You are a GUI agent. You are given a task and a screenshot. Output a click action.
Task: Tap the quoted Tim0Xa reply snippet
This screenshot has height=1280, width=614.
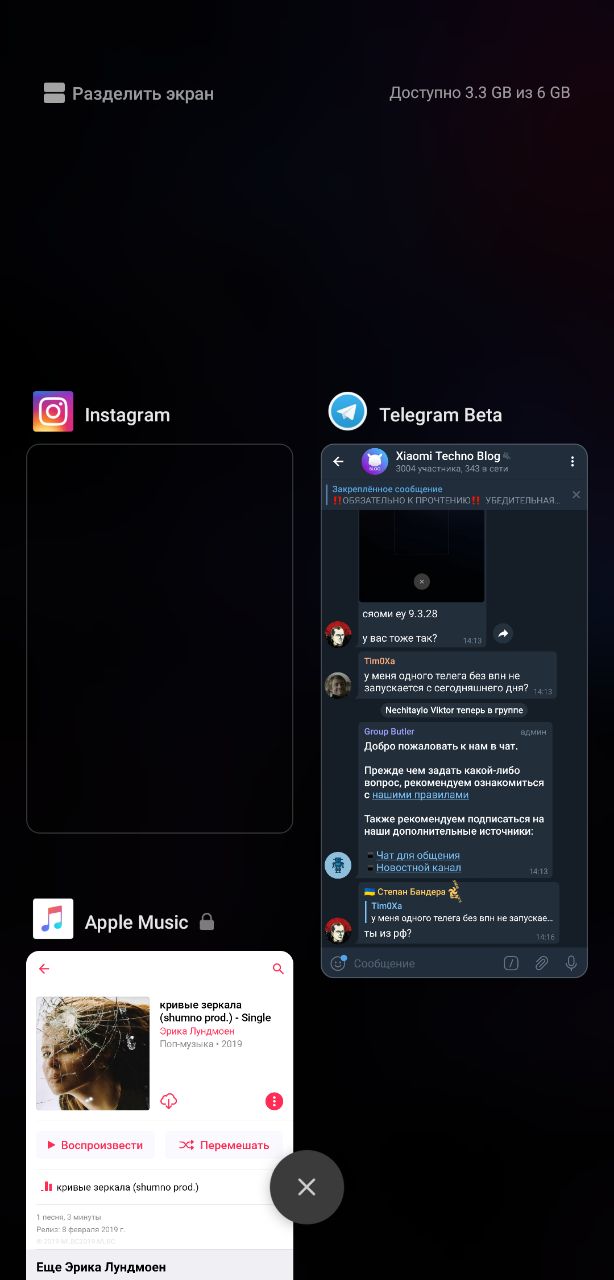point(459,912)
